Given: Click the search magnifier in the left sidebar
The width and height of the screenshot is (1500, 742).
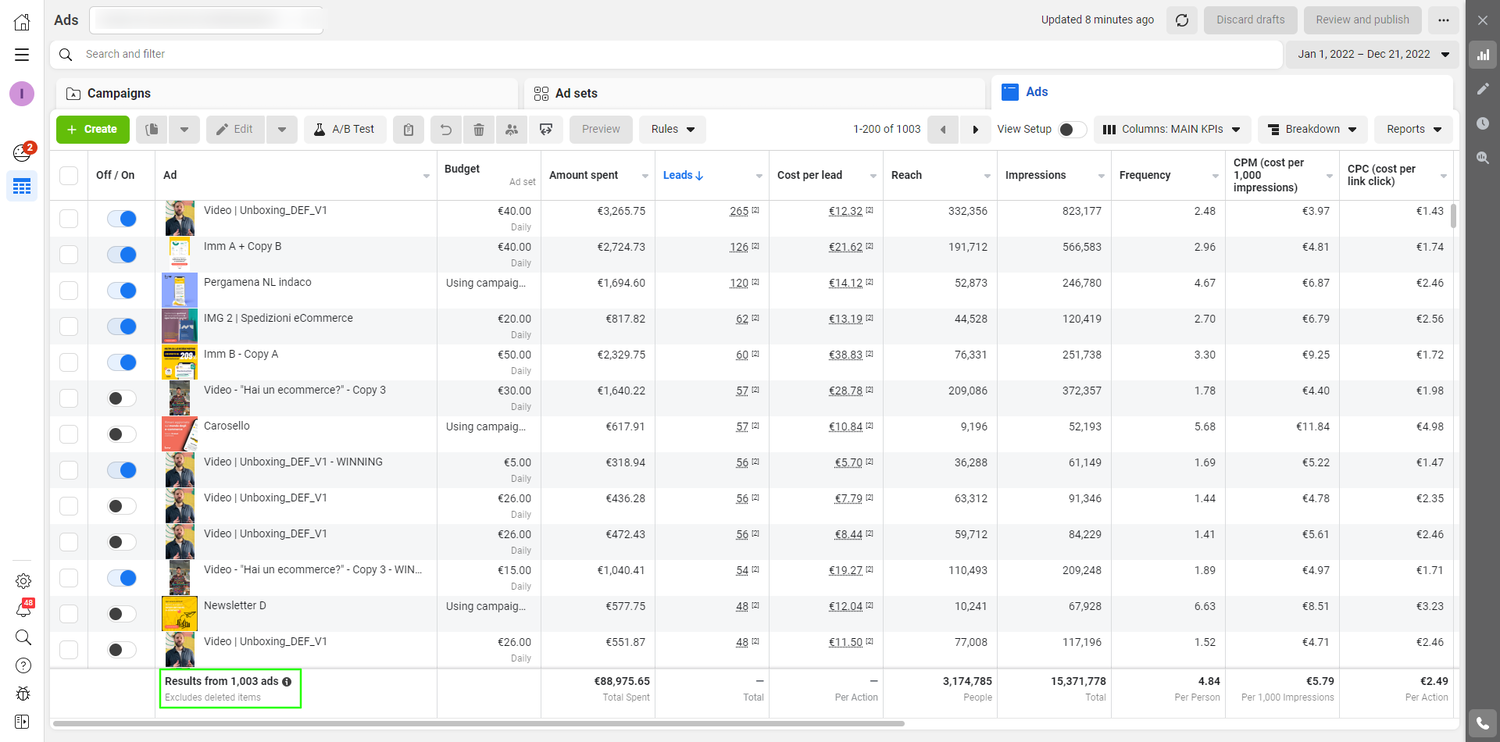Looking at the screenshot, I should (x=22, y=637).
